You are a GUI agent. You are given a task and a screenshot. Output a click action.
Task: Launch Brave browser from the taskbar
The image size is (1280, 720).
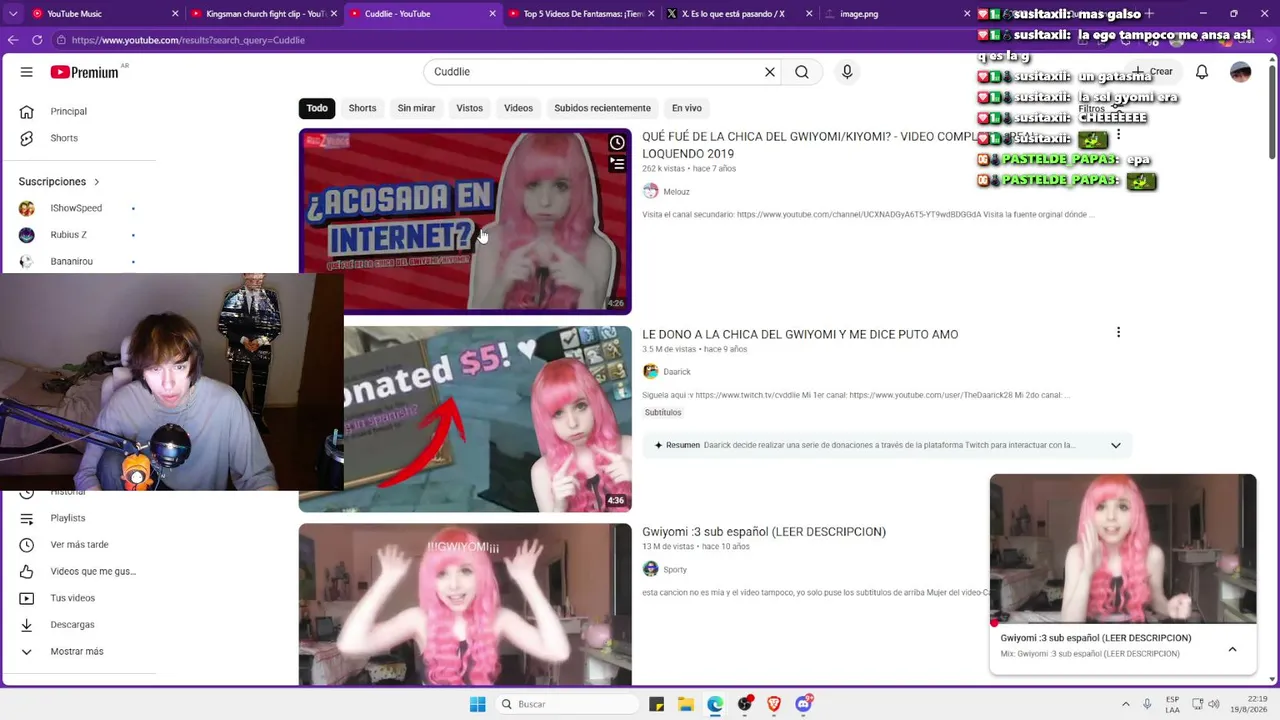[774, 704]
